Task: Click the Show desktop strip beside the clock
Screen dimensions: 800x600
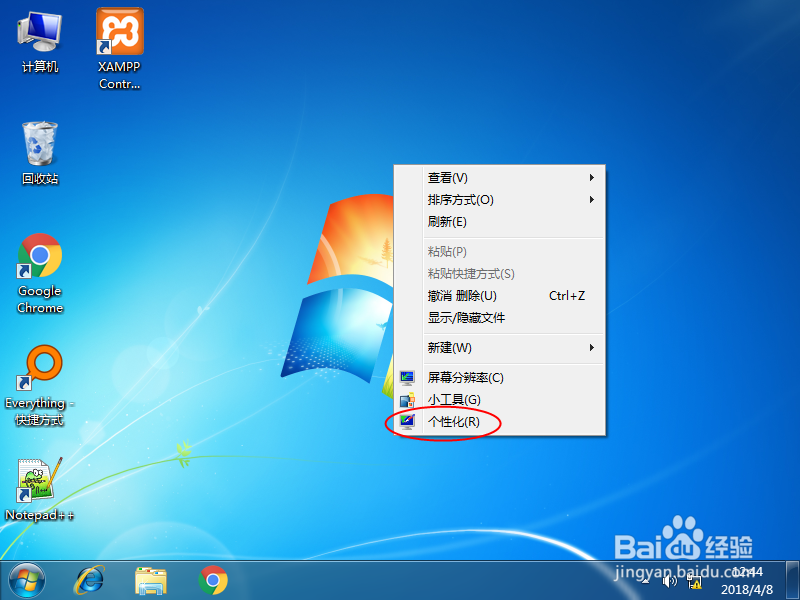Action: tap(792, 581)
